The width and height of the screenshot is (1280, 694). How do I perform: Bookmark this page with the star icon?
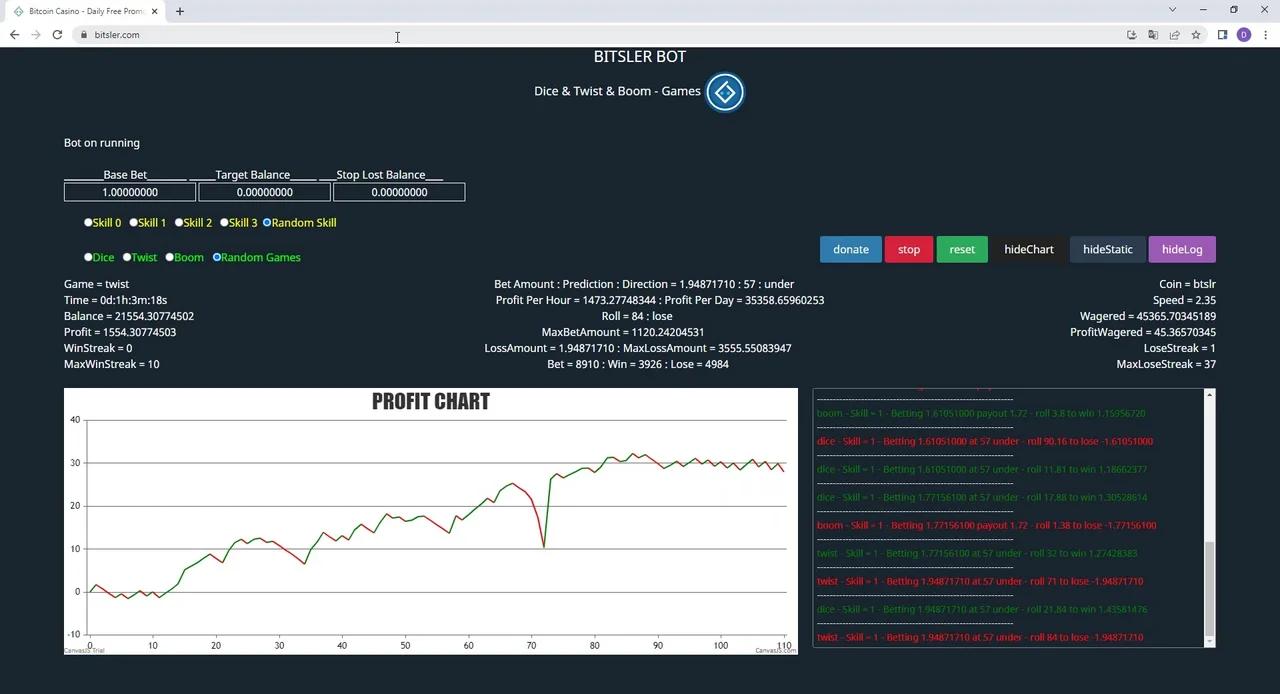(x=1196, y=35)
